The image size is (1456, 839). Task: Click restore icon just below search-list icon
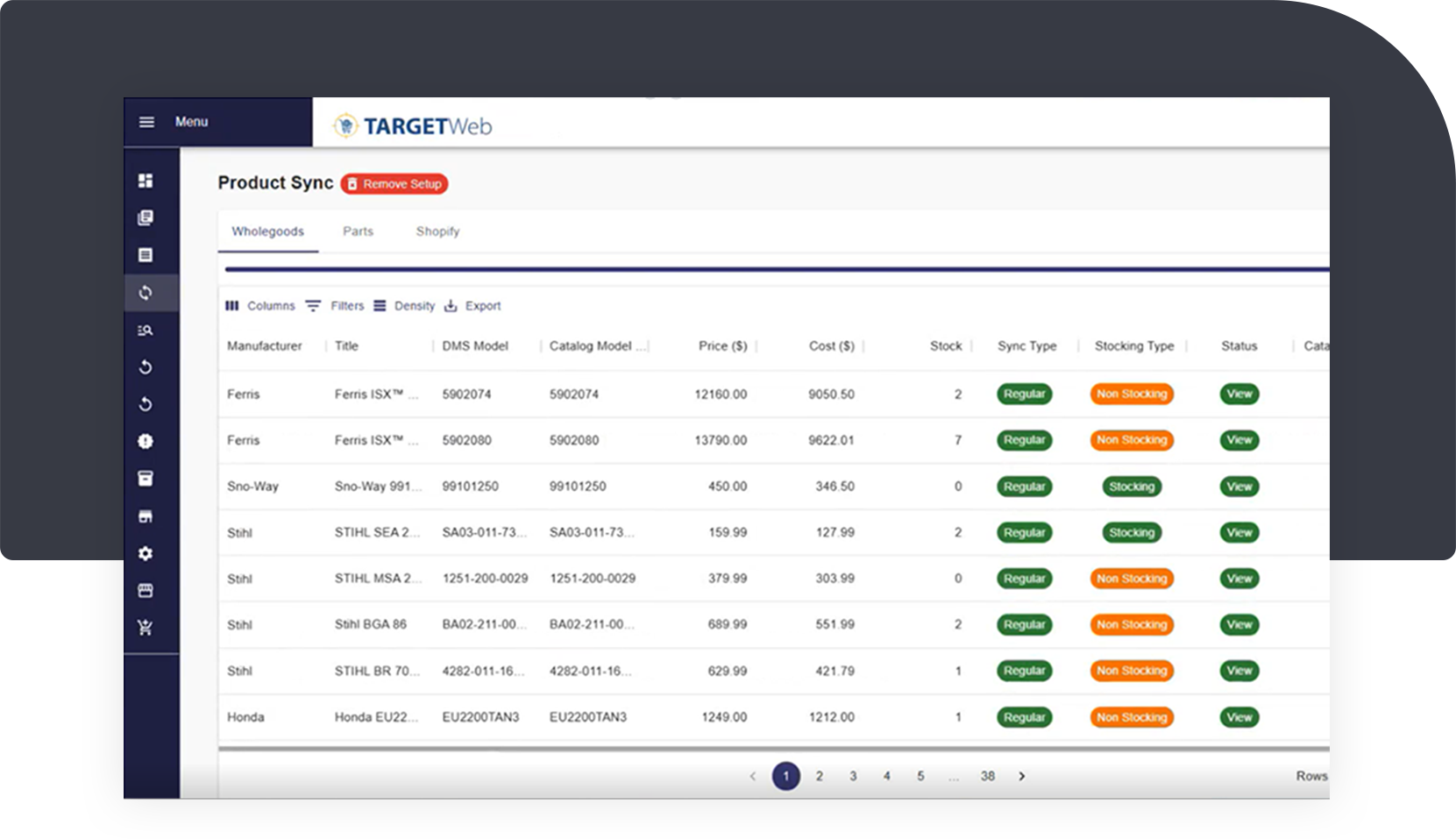coord(146,367)
